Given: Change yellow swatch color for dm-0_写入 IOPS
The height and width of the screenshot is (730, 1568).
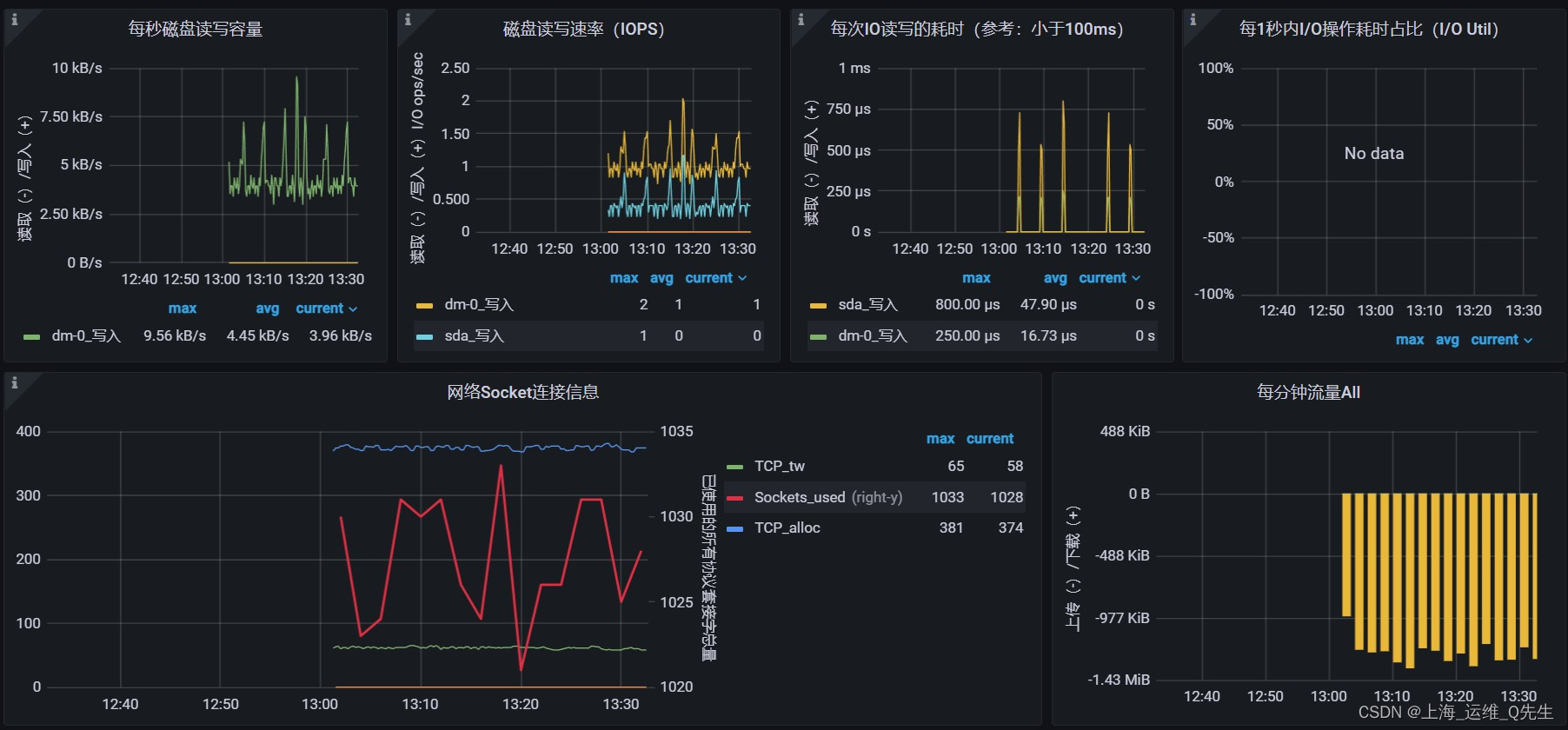Looking at the screenshot, I should [x=424, y=305].
